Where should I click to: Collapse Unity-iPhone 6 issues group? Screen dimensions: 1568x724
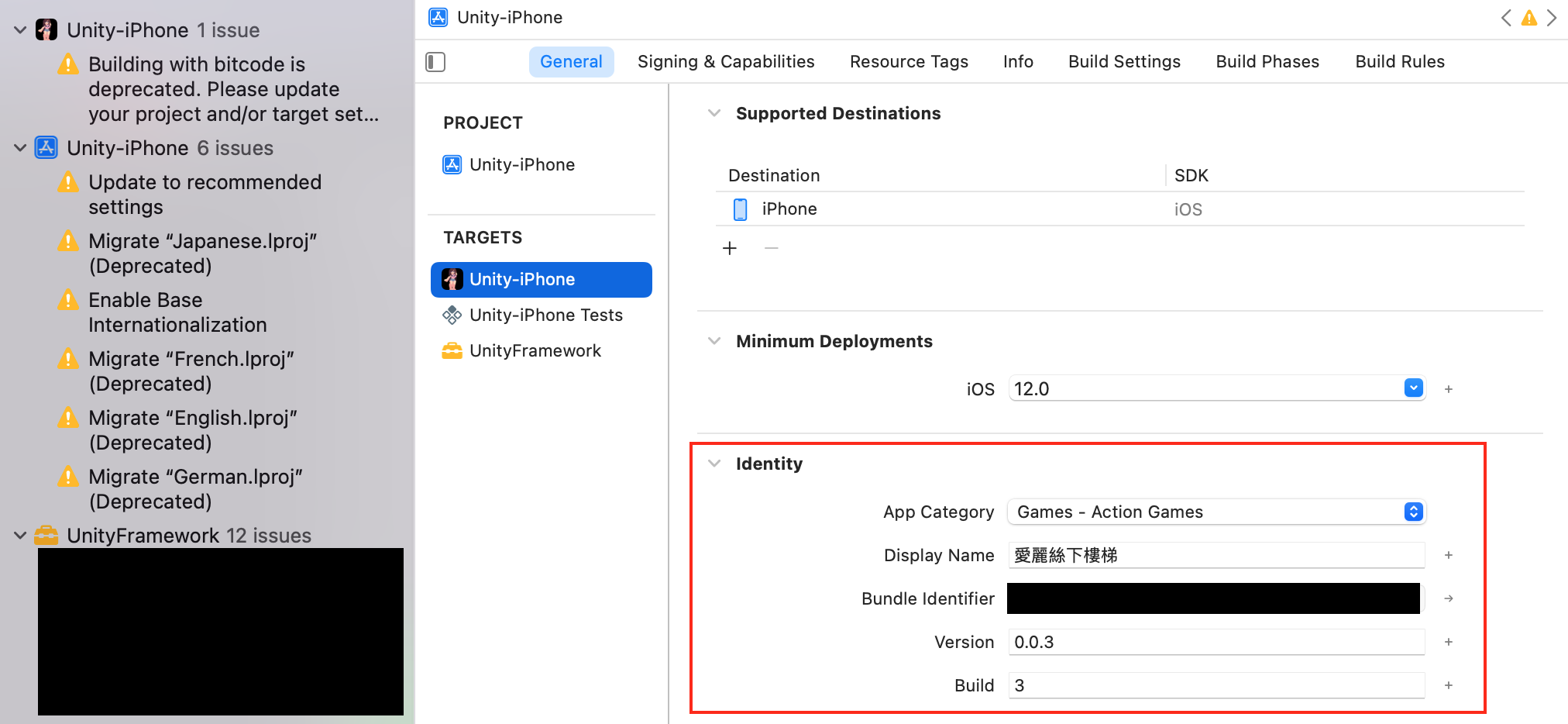coord(20,148)
